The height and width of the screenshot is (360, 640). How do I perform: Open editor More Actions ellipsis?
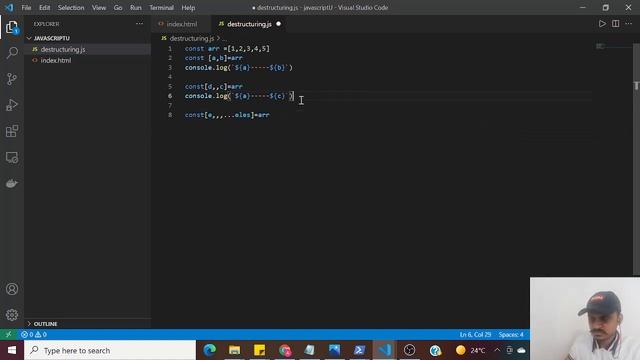(x=629, y=24)
